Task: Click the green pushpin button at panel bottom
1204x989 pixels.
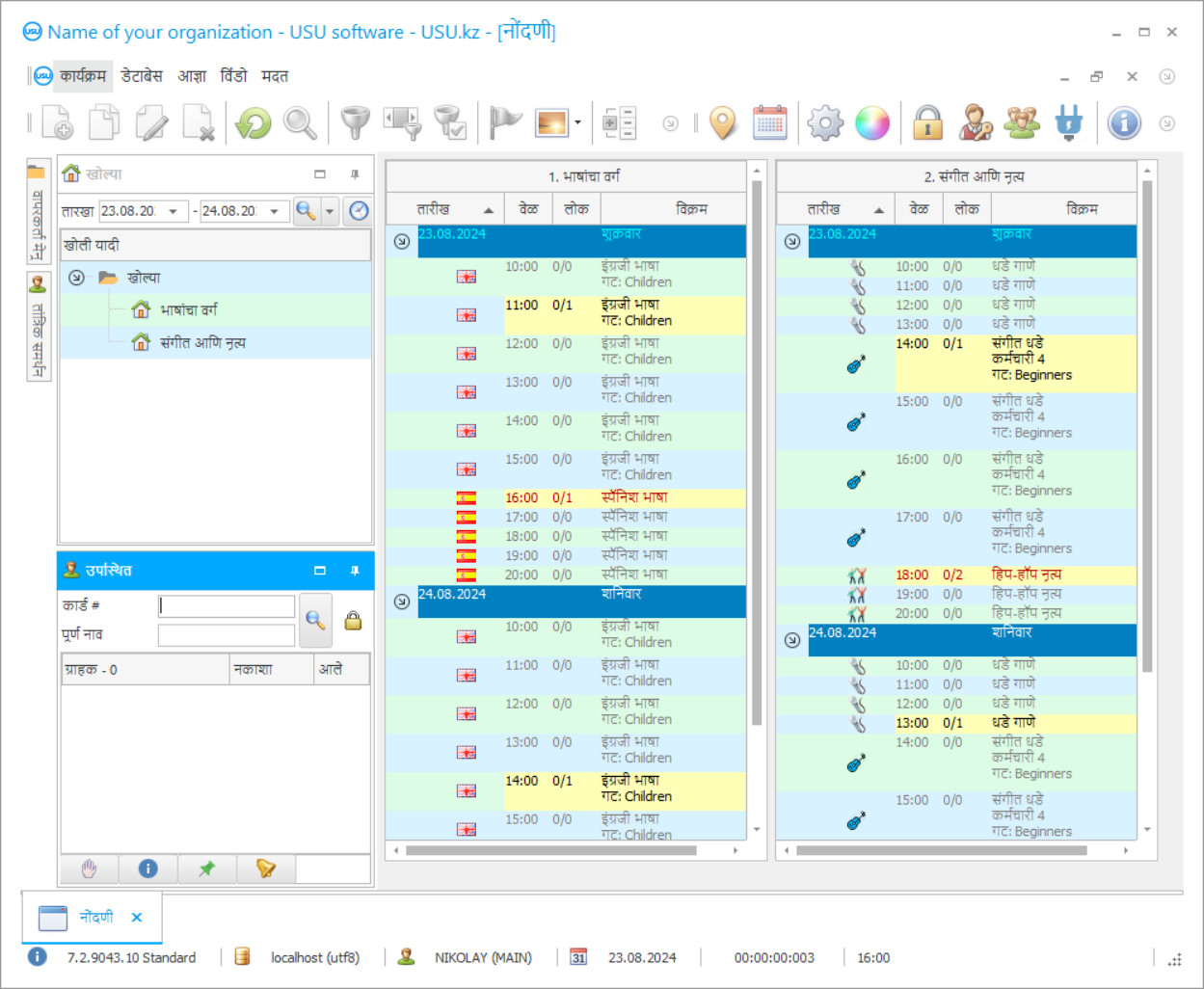Action: [x=206, y=869]
